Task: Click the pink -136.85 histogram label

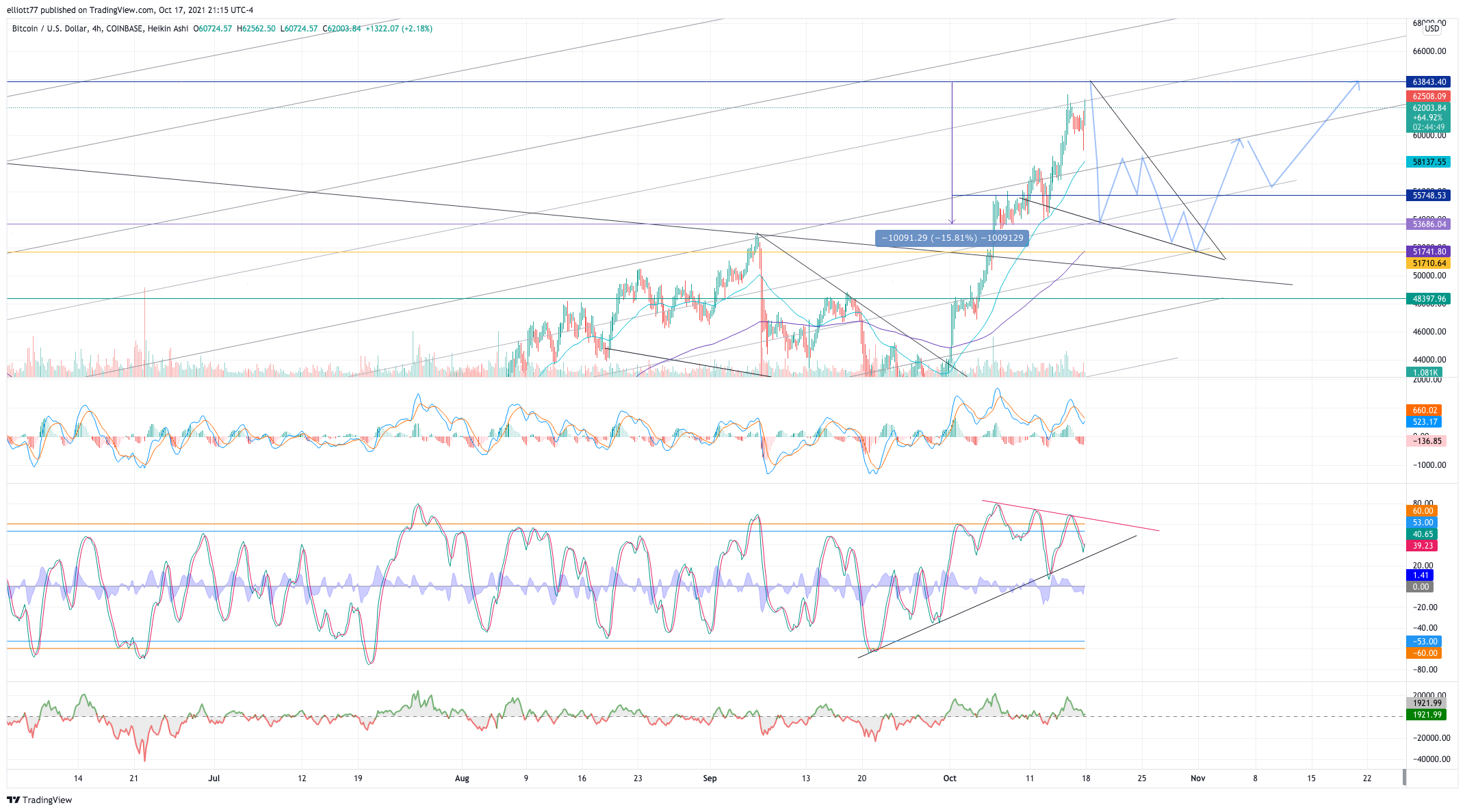Action: (x=1426, y=441)
